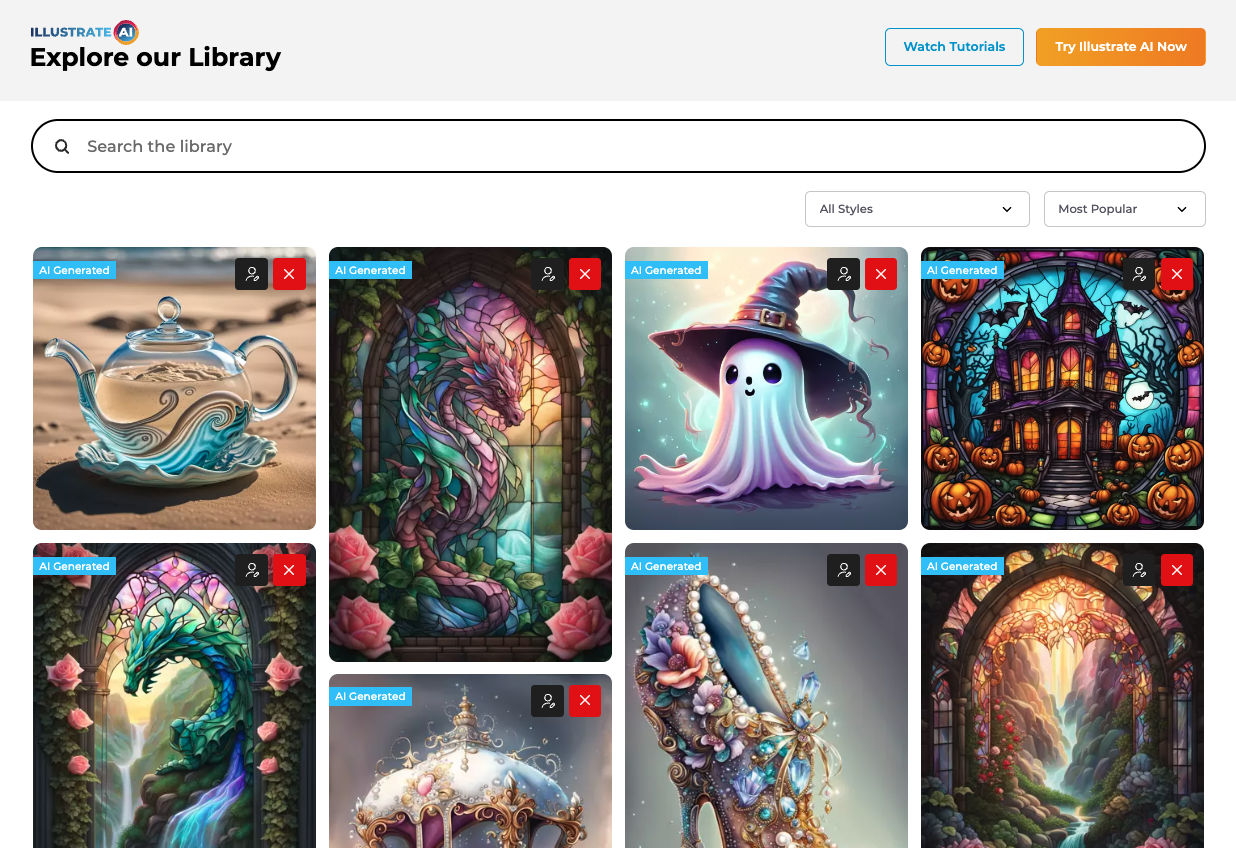The image size is (1236, 848).
Task: Click red X on pink dragon stained glass
Action: 585,274
